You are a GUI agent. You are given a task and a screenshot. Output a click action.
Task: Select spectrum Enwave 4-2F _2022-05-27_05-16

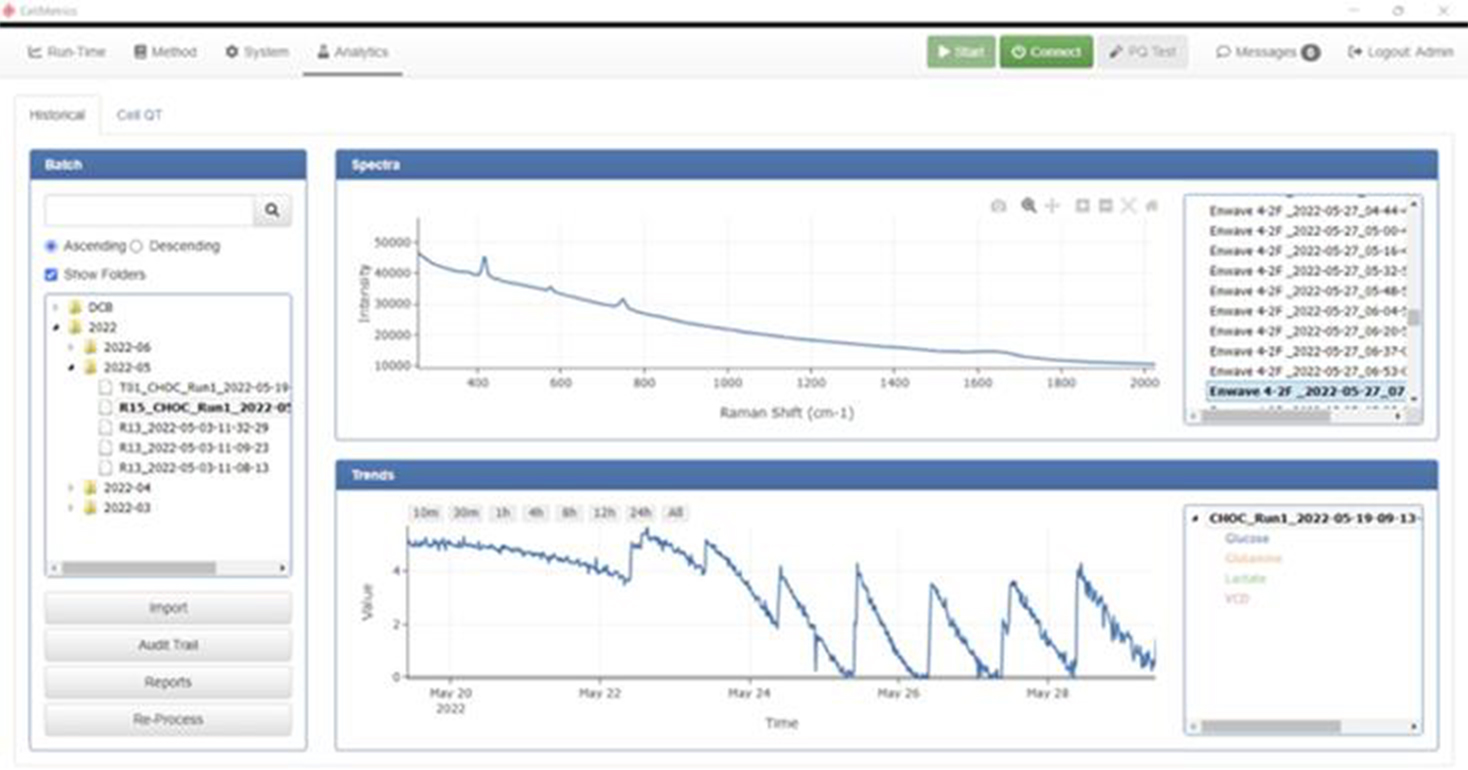[1307, 251]
